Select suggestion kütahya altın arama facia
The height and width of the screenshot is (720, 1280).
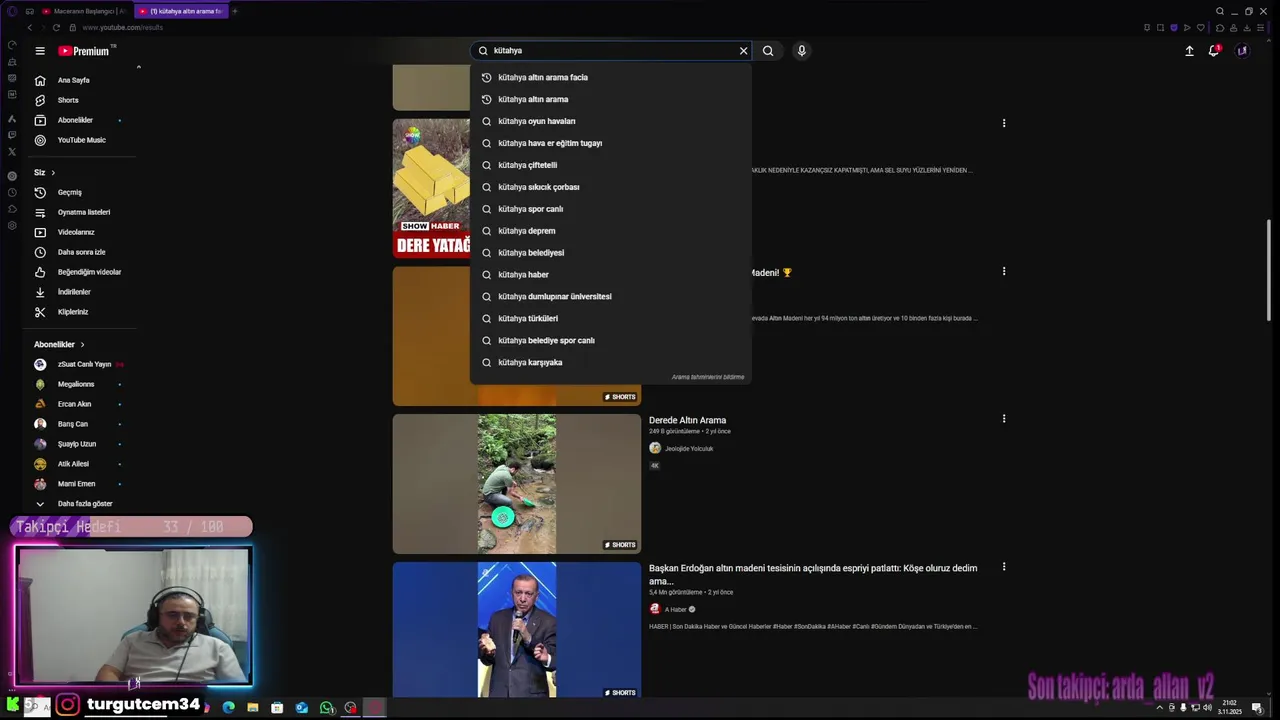click(x=610, y=77)
